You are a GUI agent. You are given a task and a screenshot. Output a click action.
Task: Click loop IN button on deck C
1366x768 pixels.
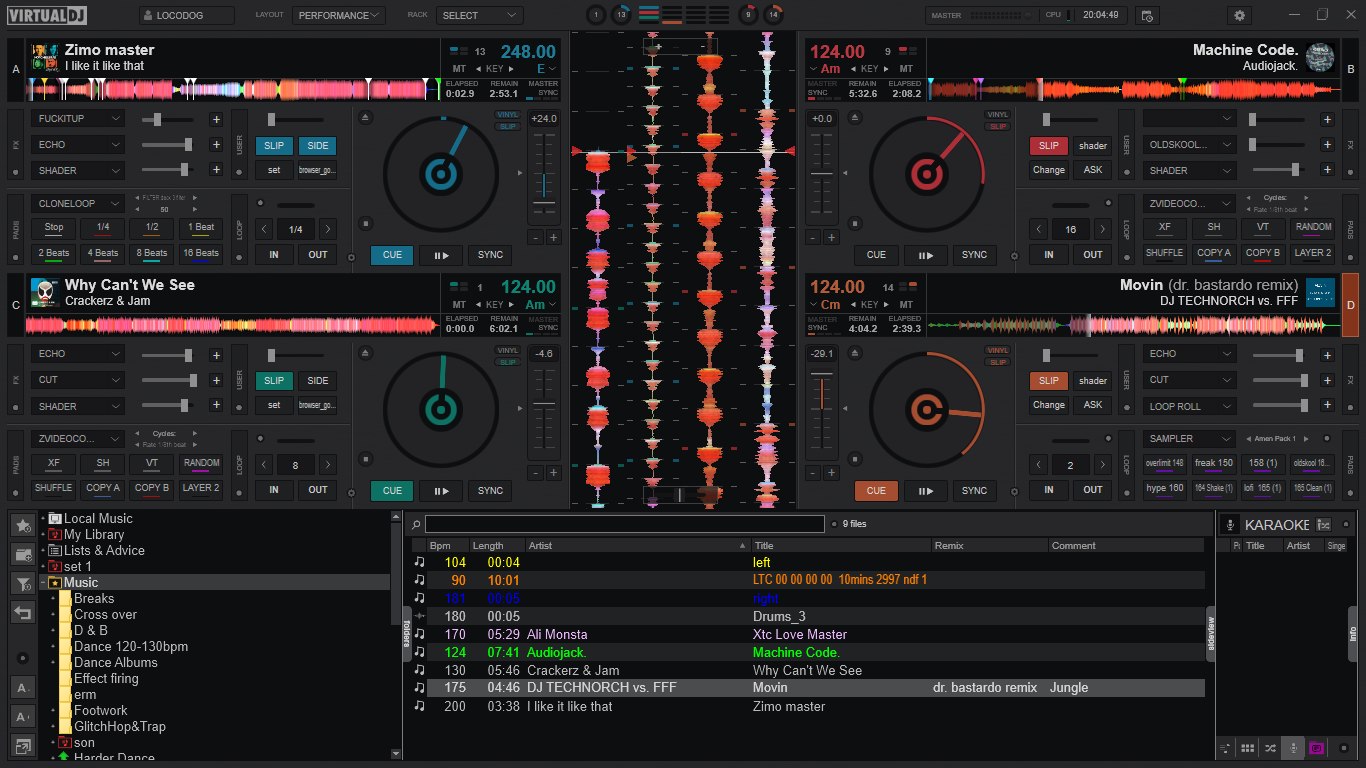[x=274, y=490]
